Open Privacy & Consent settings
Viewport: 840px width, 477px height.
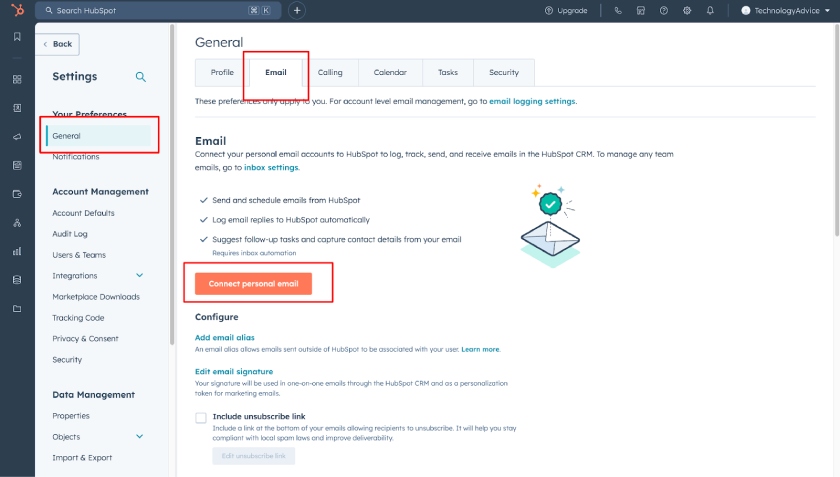coord(85,339)
